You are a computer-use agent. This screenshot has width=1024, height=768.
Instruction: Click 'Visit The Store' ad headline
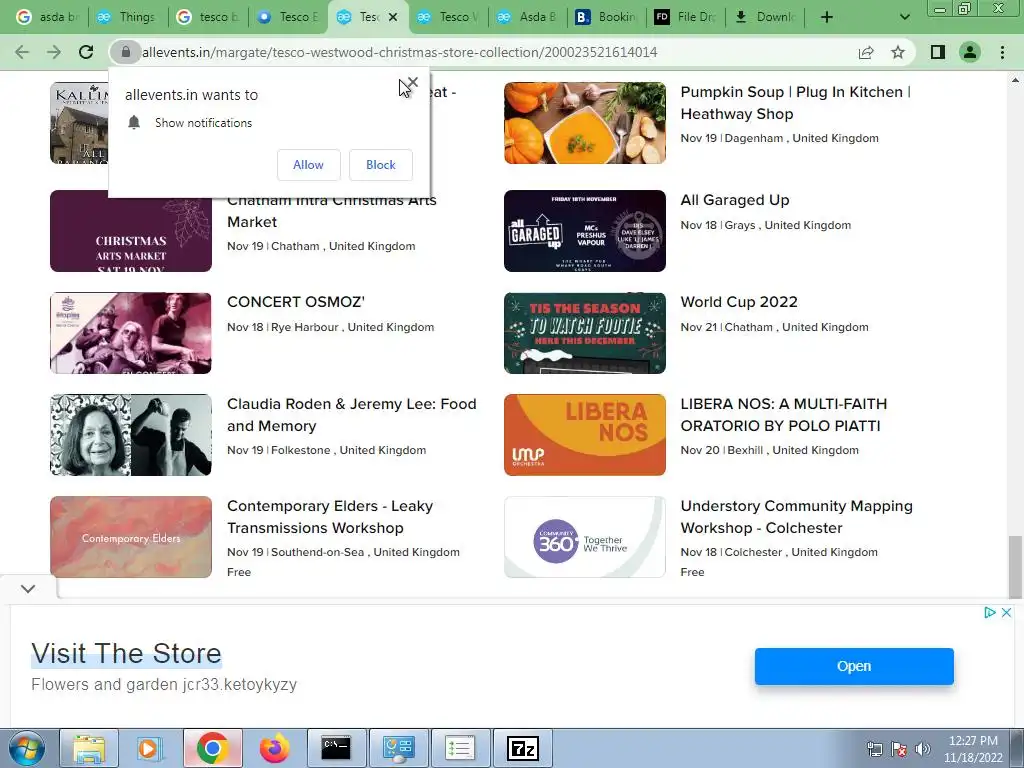(x=126, y=654)
